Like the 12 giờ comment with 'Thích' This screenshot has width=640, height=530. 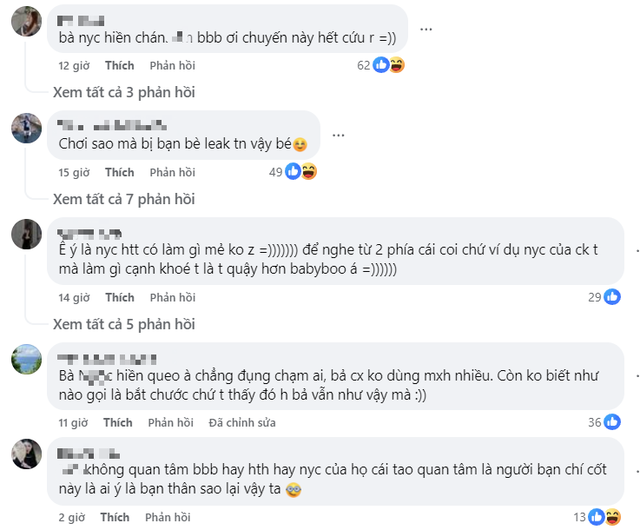click(119, 66)
